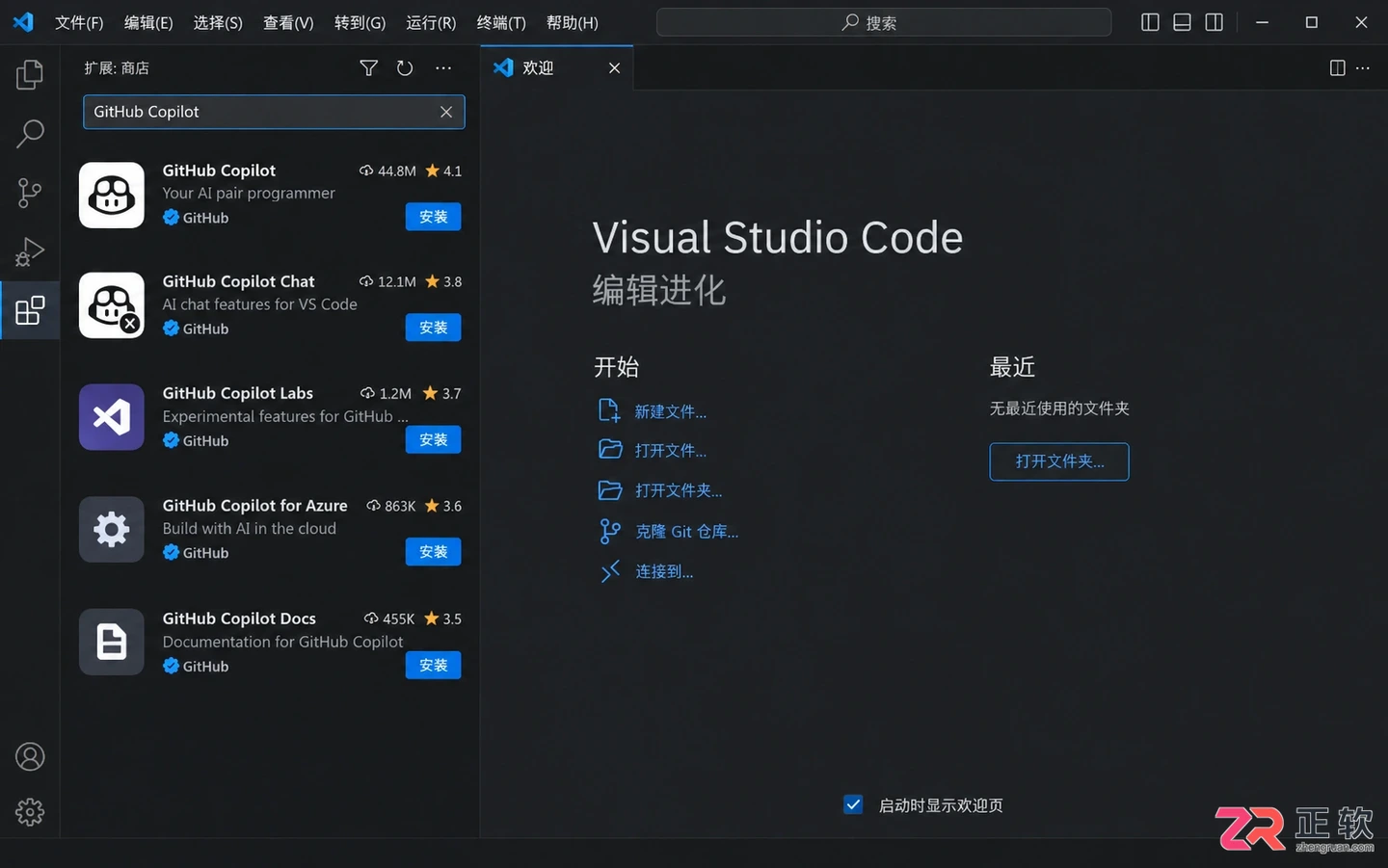
Task: Click the GitHub Copilot Labs logo
Action: [112, 417]
